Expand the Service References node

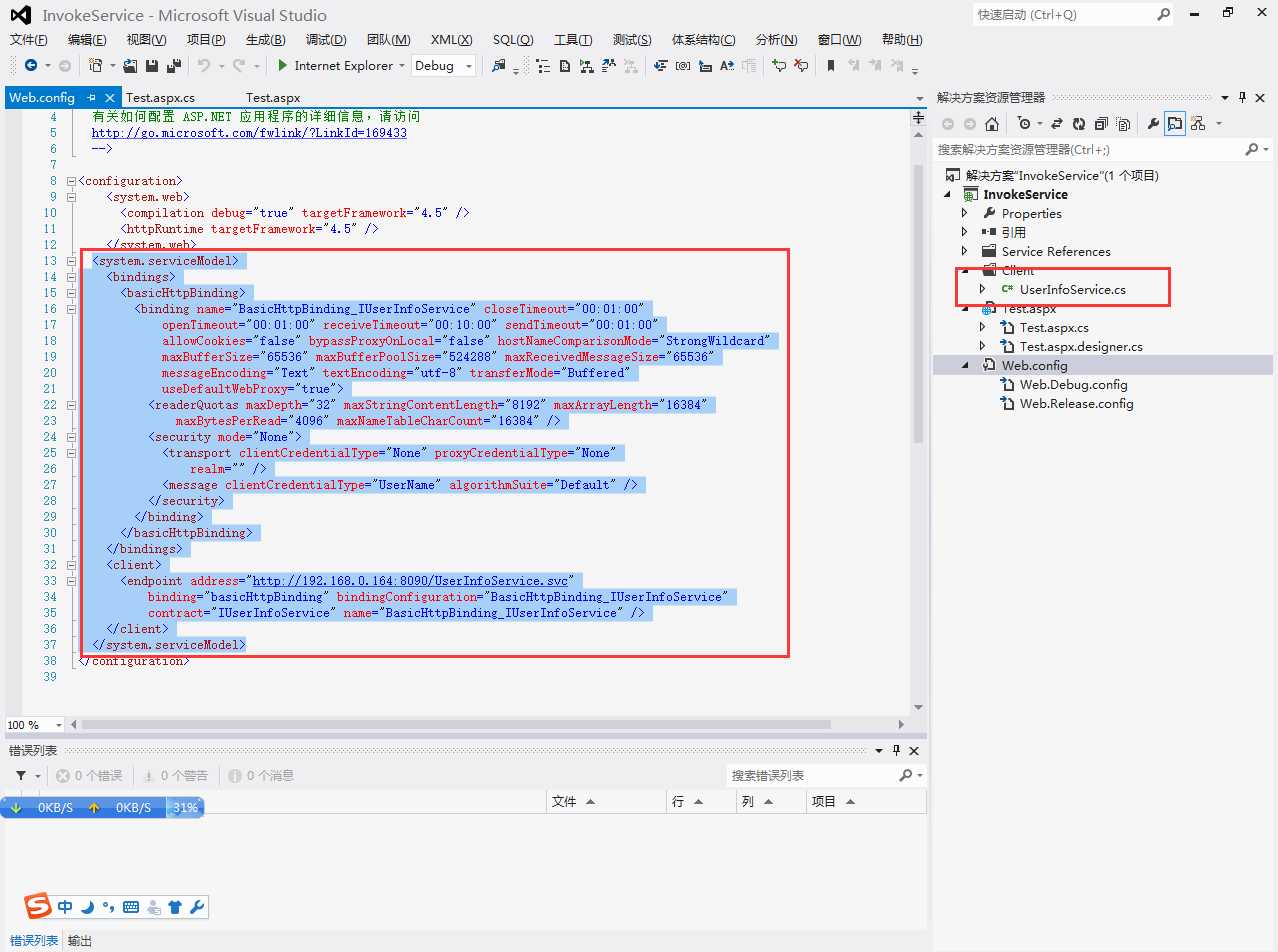tap(965, 251)
